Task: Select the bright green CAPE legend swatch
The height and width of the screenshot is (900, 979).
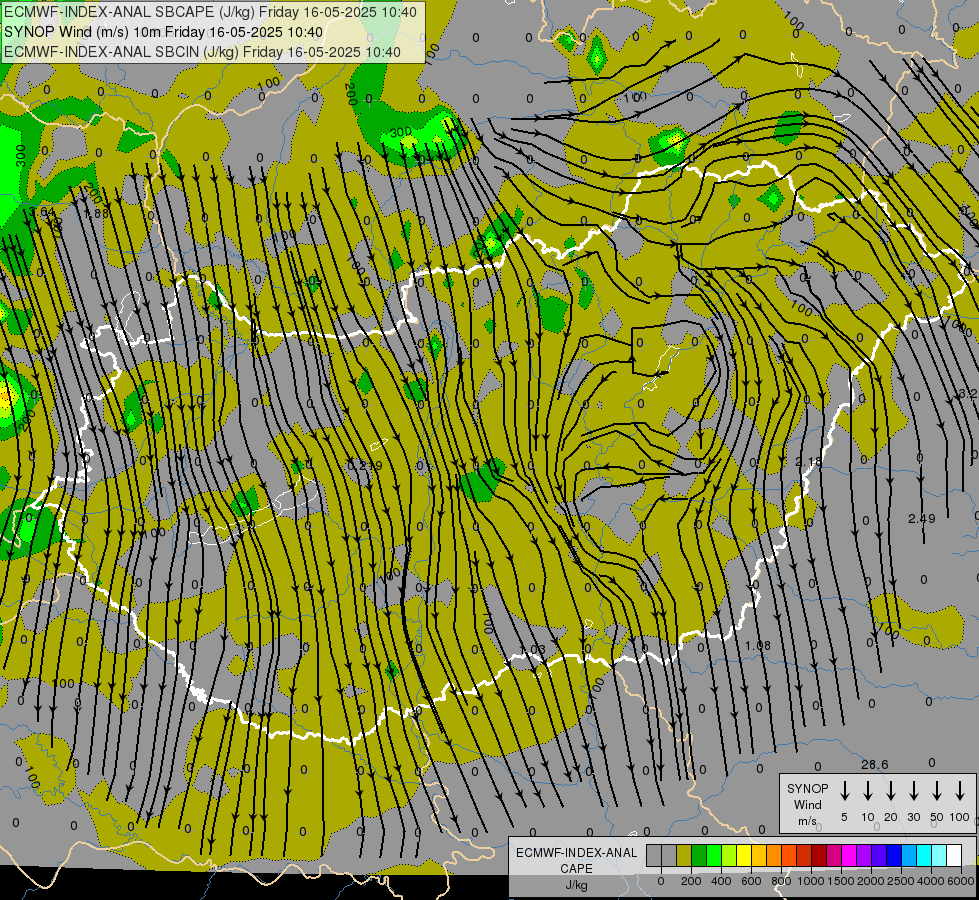Action: pos(714,855)
